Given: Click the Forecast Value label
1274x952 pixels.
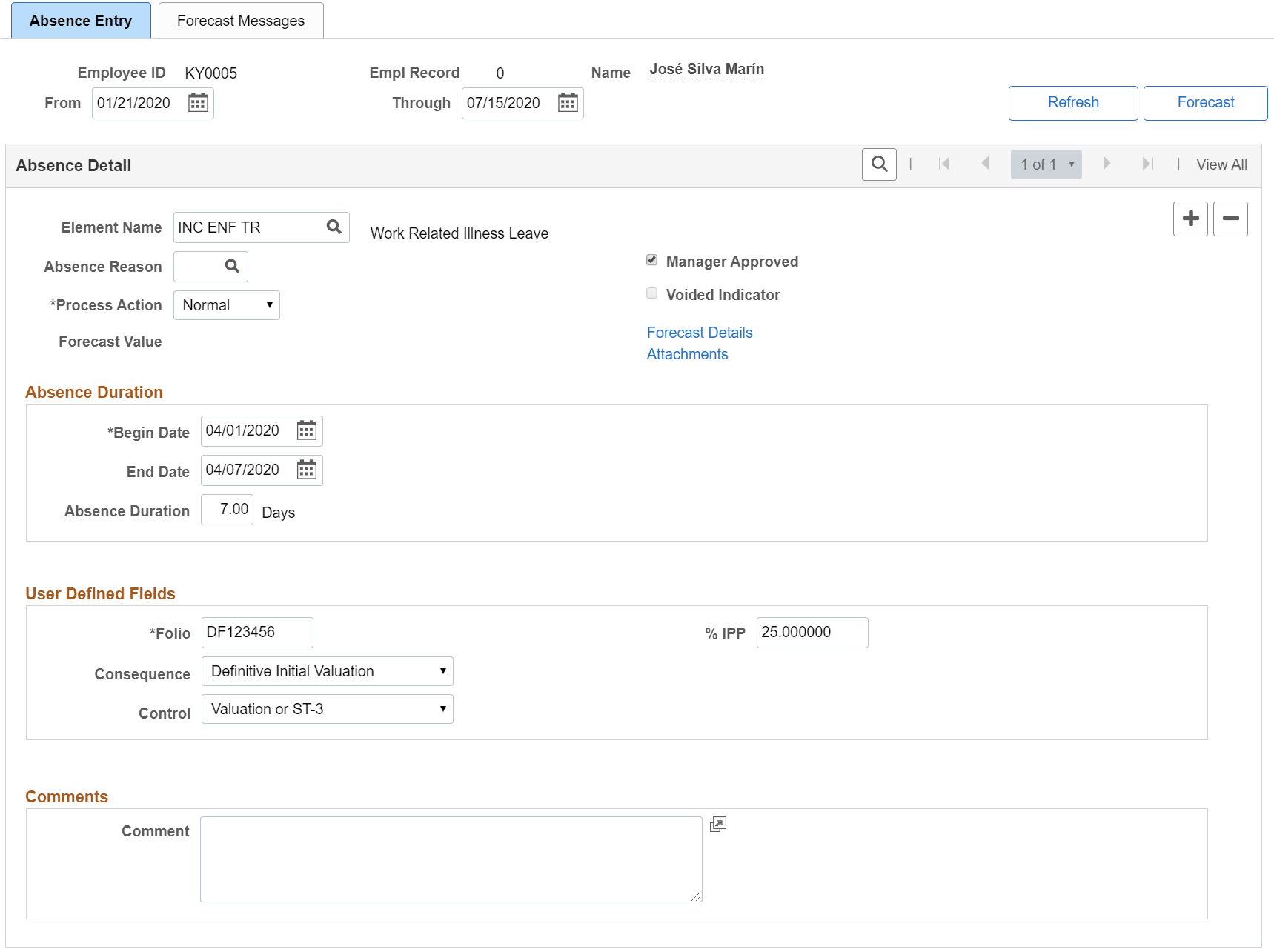Looking at the screenshot, I should 110,342.
